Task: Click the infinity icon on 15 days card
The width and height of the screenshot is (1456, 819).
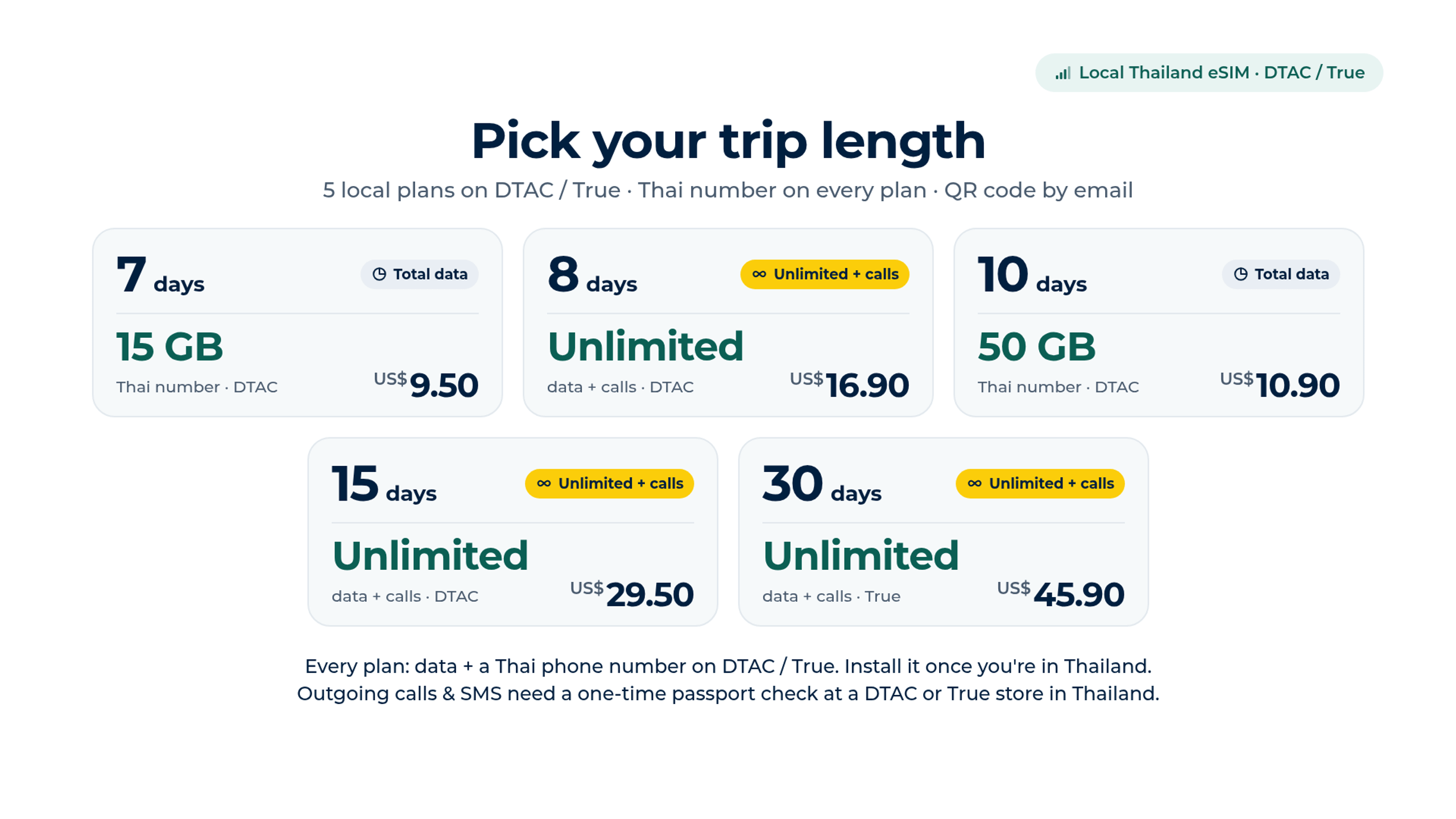Action: click(544, 483)
